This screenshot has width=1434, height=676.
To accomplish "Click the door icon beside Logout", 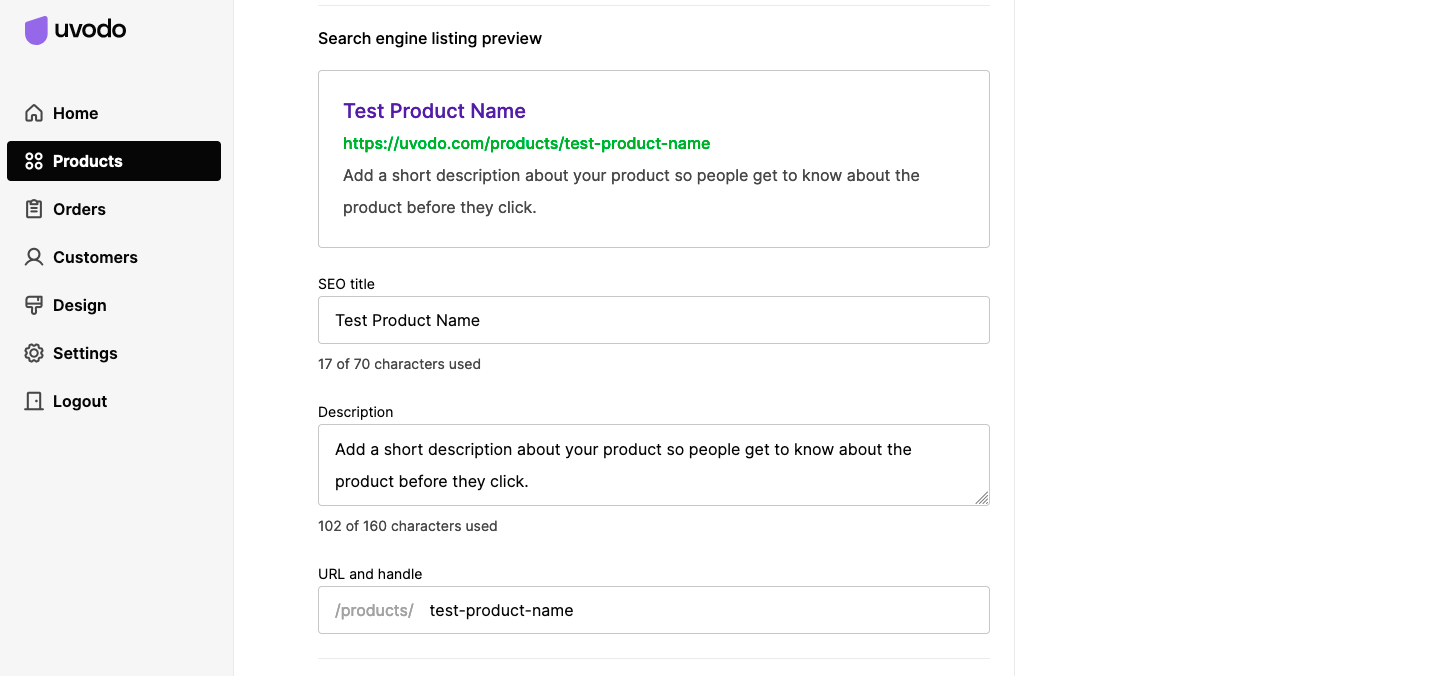I will pyautogui.click(x=34, y=401).
